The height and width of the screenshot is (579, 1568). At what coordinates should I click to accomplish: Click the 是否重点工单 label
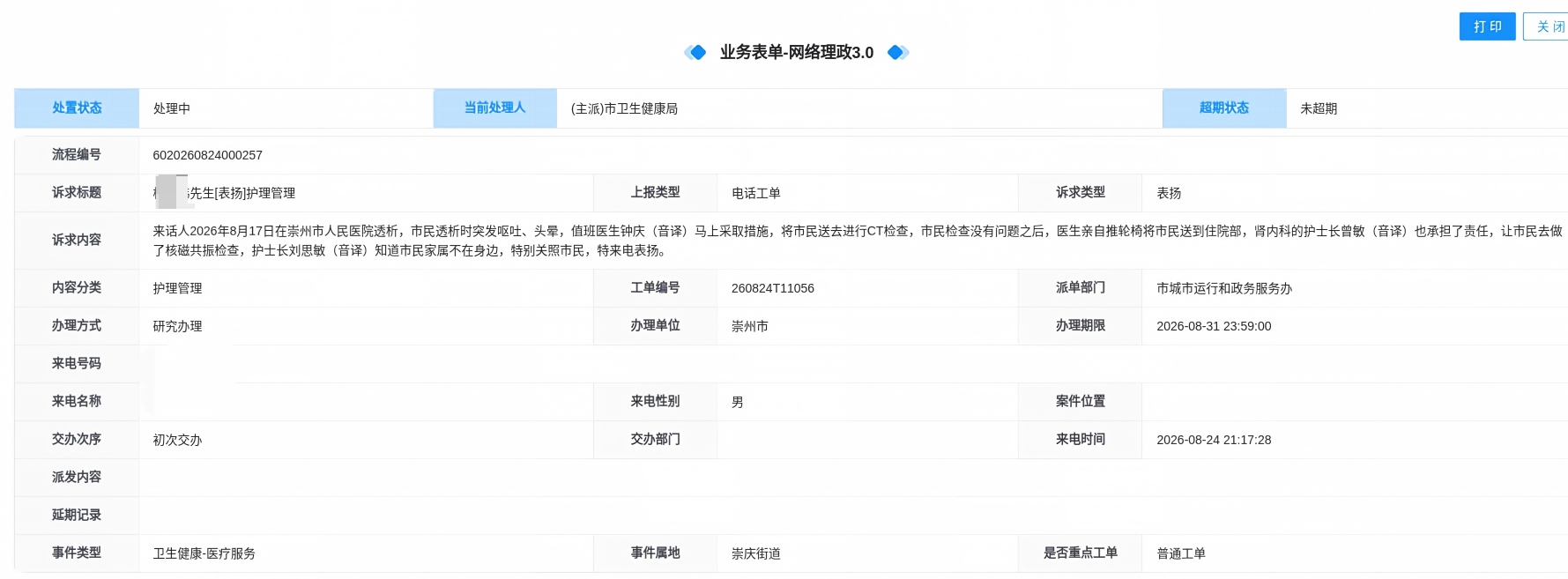pyautogui.click(x=1081, y=553)
